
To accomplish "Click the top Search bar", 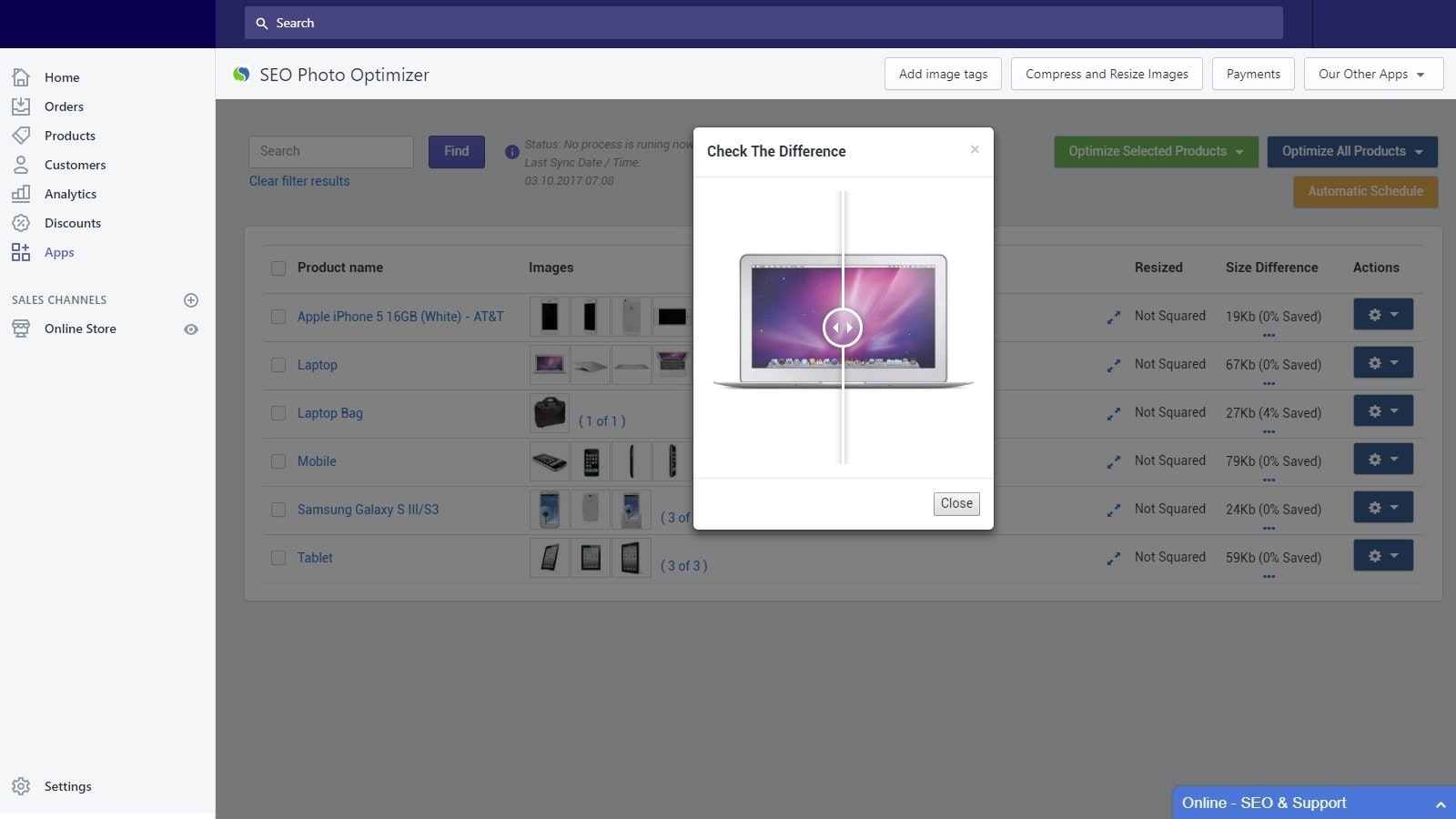I will [x=763, y=24].
